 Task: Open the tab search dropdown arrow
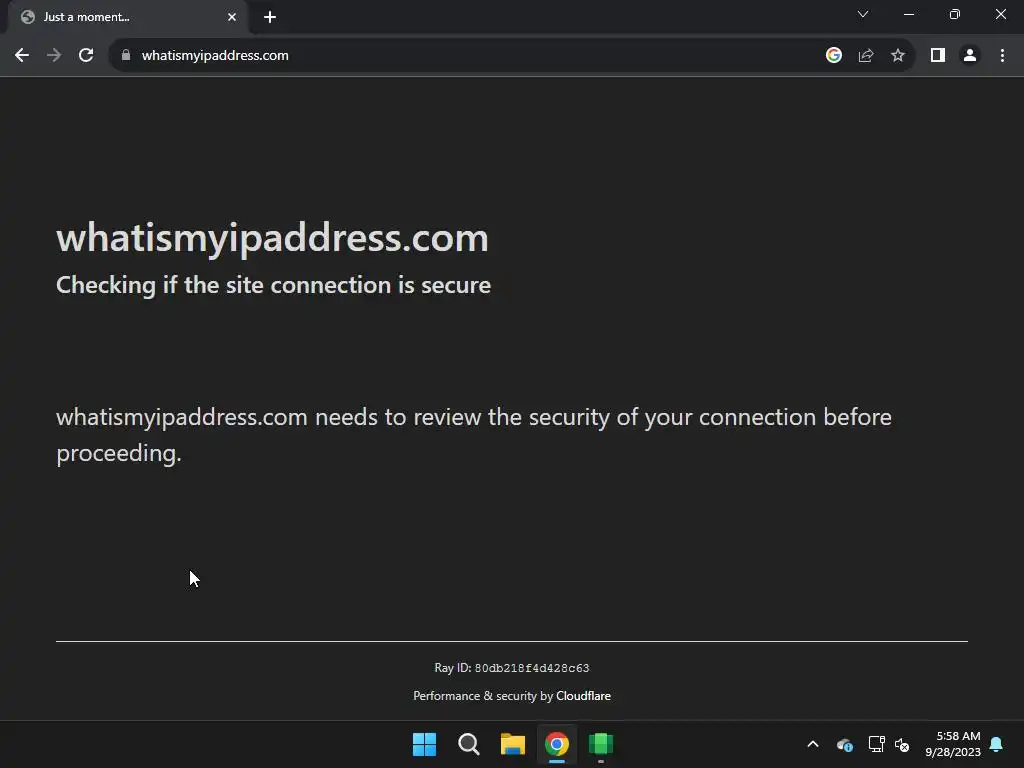(863, 14)
